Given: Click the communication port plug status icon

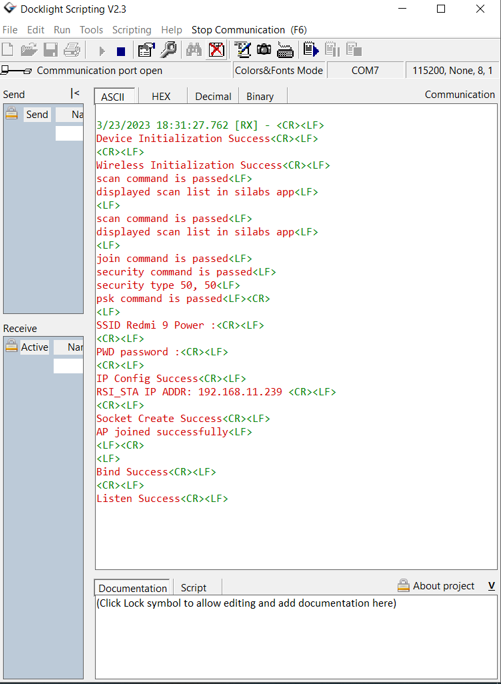Looking at the screenshot, I should pos(16,70).
